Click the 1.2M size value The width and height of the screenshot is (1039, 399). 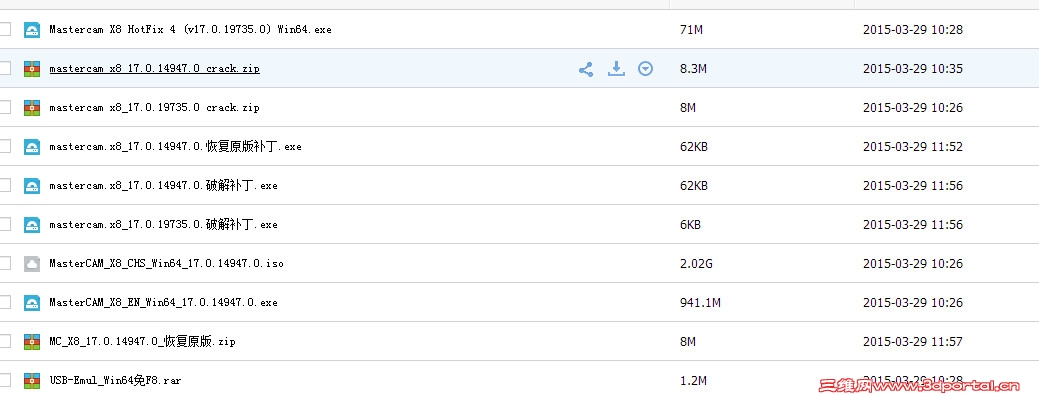click(x=693, y=381)
